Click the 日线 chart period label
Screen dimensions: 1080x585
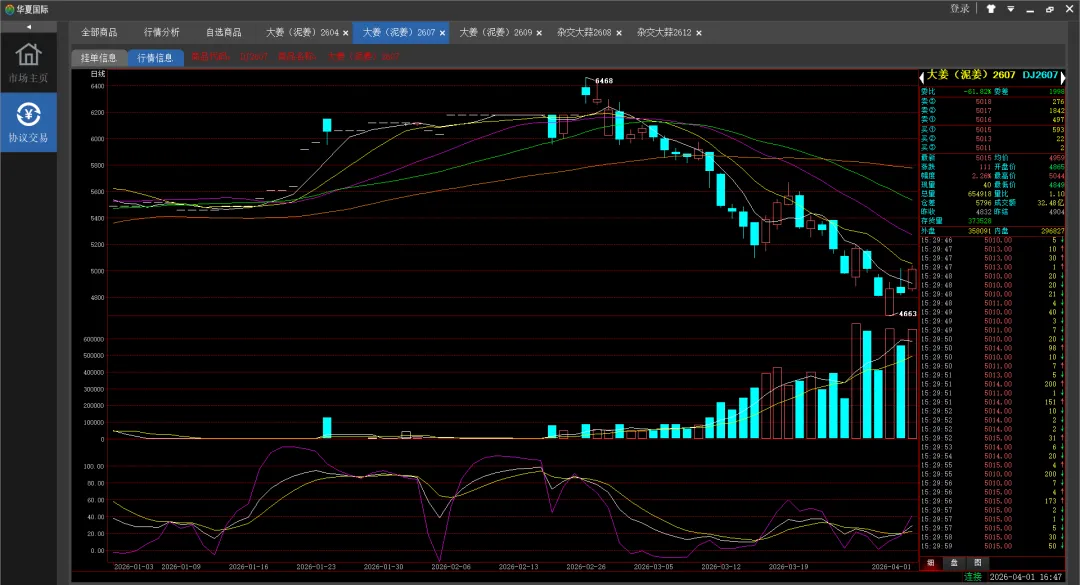tap(98, 74)
